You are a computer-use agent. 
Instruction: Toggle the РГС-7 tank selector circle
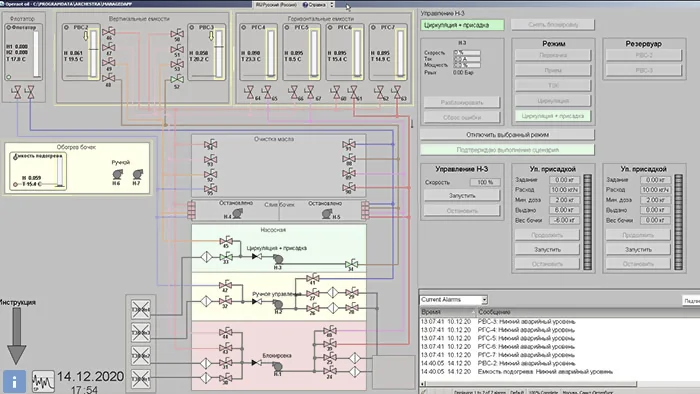[374, 28]
